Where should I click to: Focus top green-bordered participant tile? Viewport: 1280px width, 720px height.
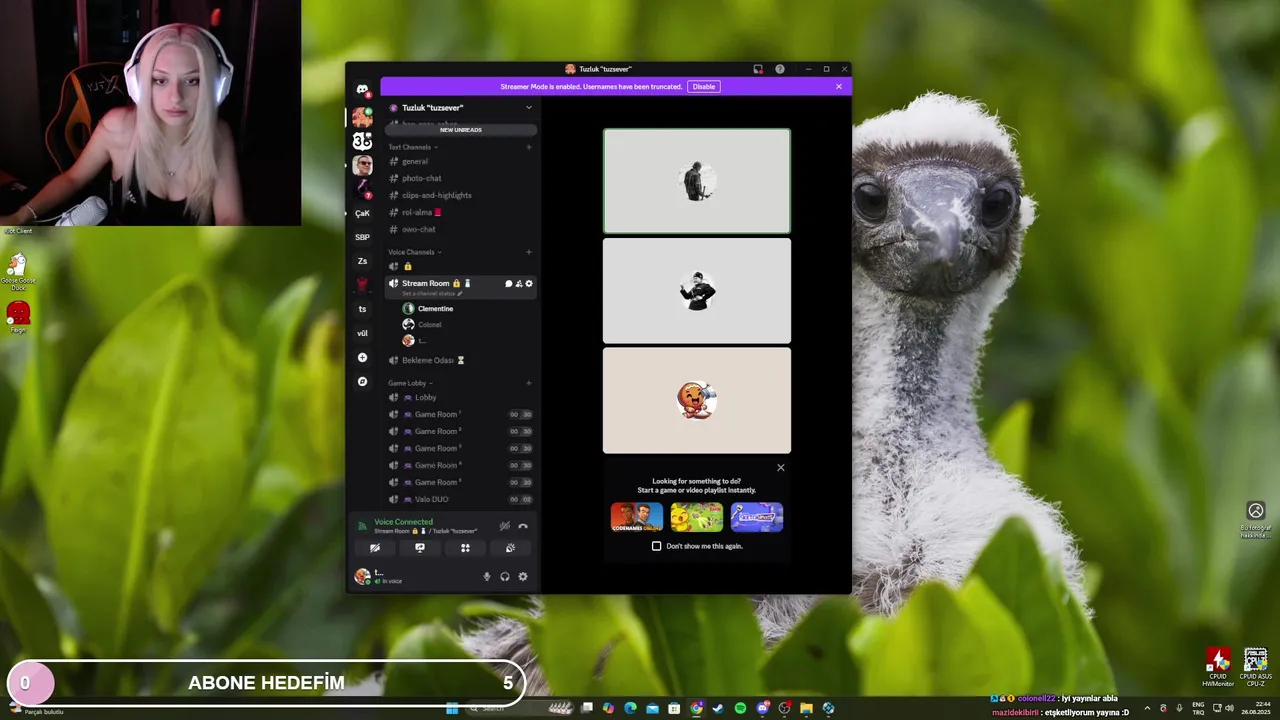pos(697,181)
